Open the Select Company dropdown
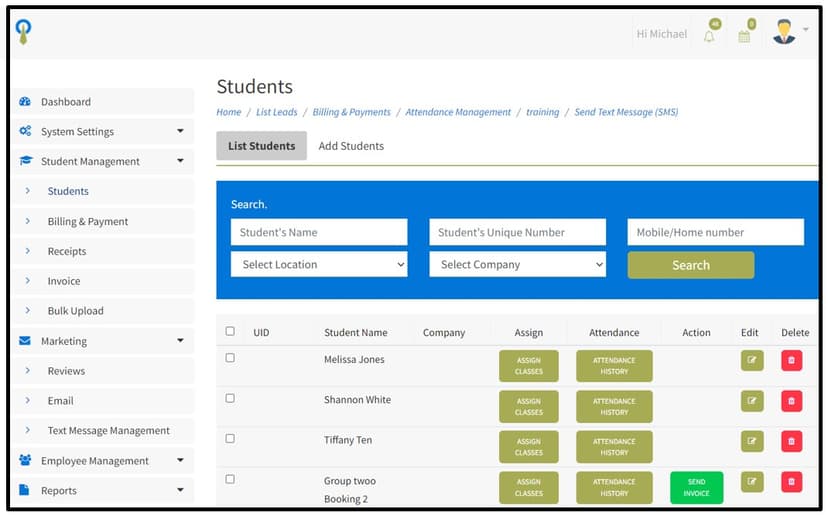The width and height of the screenshot is (828, 515). tap(517, 265)
